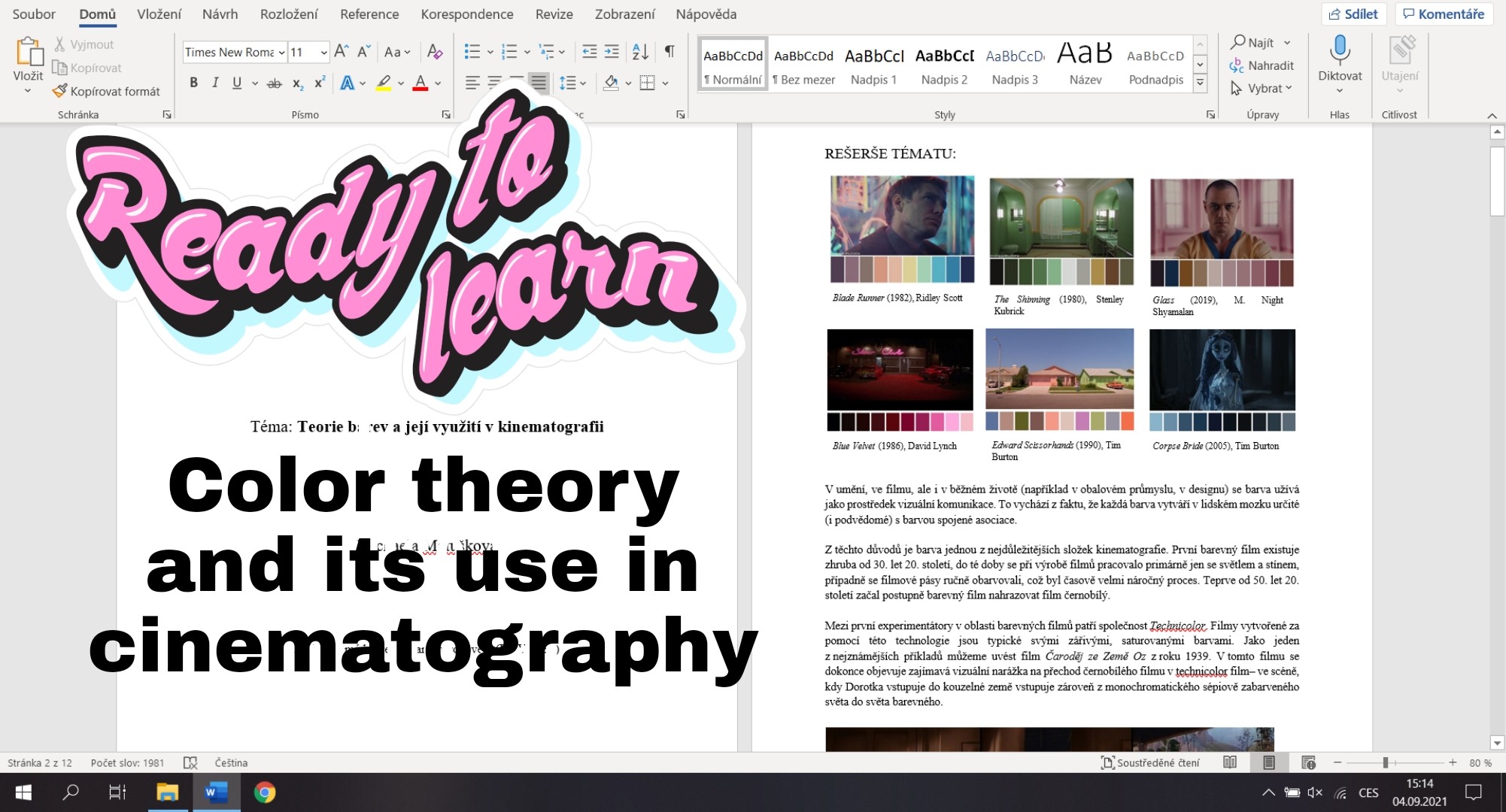Insert a bulleted list
Screen dimensions: 1506x812
pyautogui.click(x=472, y=51)
